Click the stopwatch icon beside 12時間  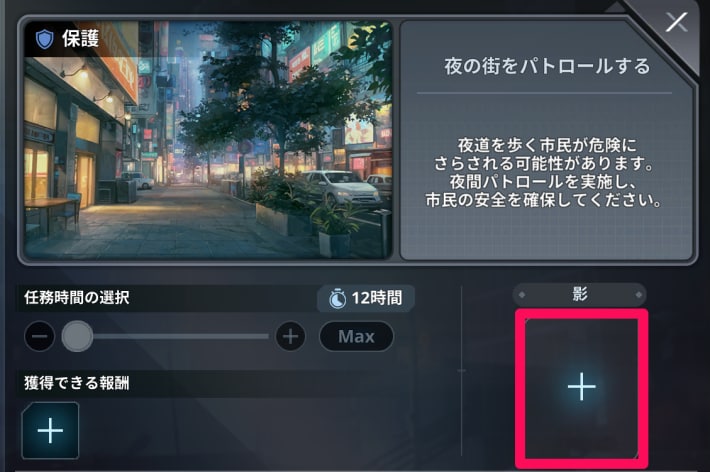(337, 299)
